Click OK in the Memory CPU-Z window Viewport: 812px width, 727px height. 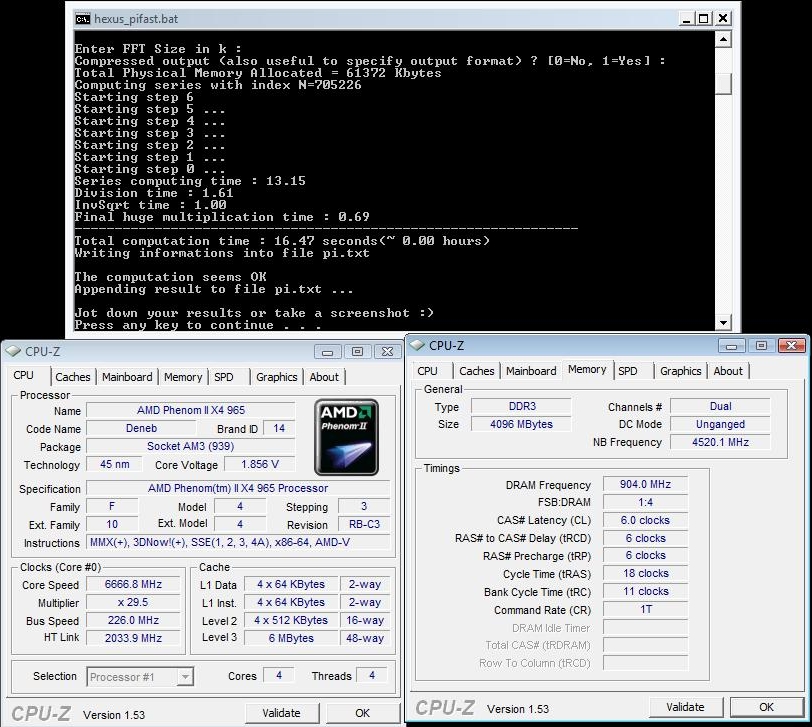(x=766, y=707)
